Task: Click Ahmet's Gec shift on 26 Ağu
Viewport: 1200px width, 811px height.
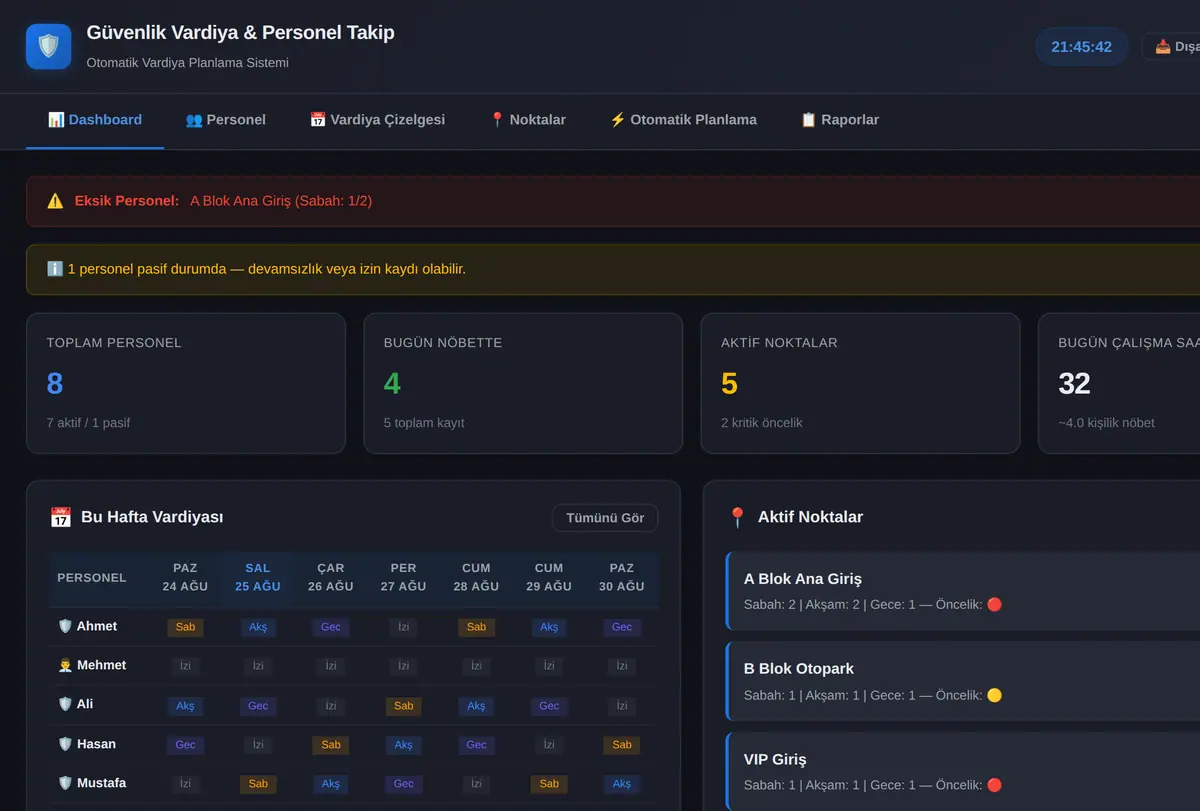Action: click(x=331, y=627)
